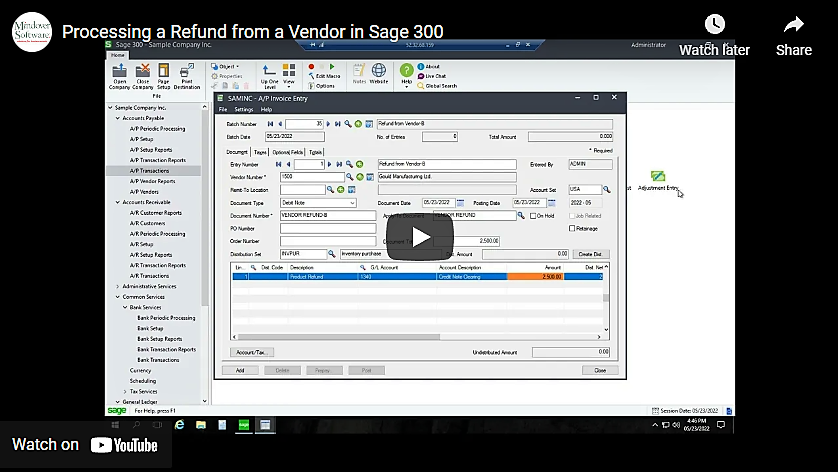Click the Record Macro red button

pyautogui.click(x=311, y=67)
